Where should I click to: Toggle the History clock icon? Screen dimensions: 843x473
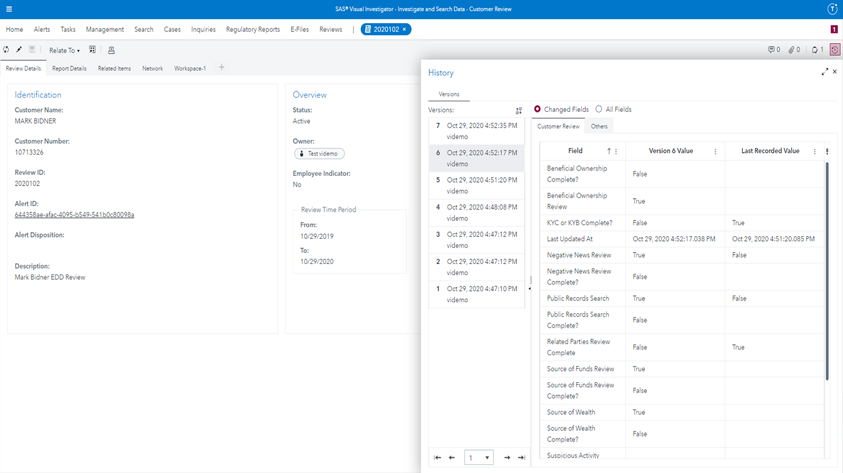point(835,49)
